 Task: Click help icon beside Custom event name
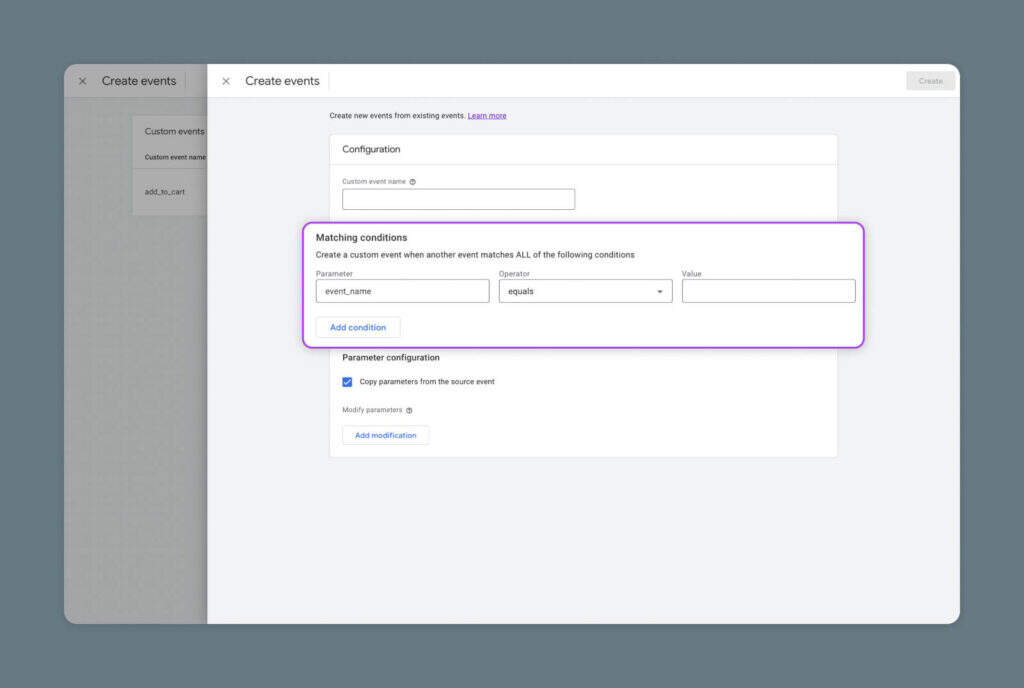point(413,182)
